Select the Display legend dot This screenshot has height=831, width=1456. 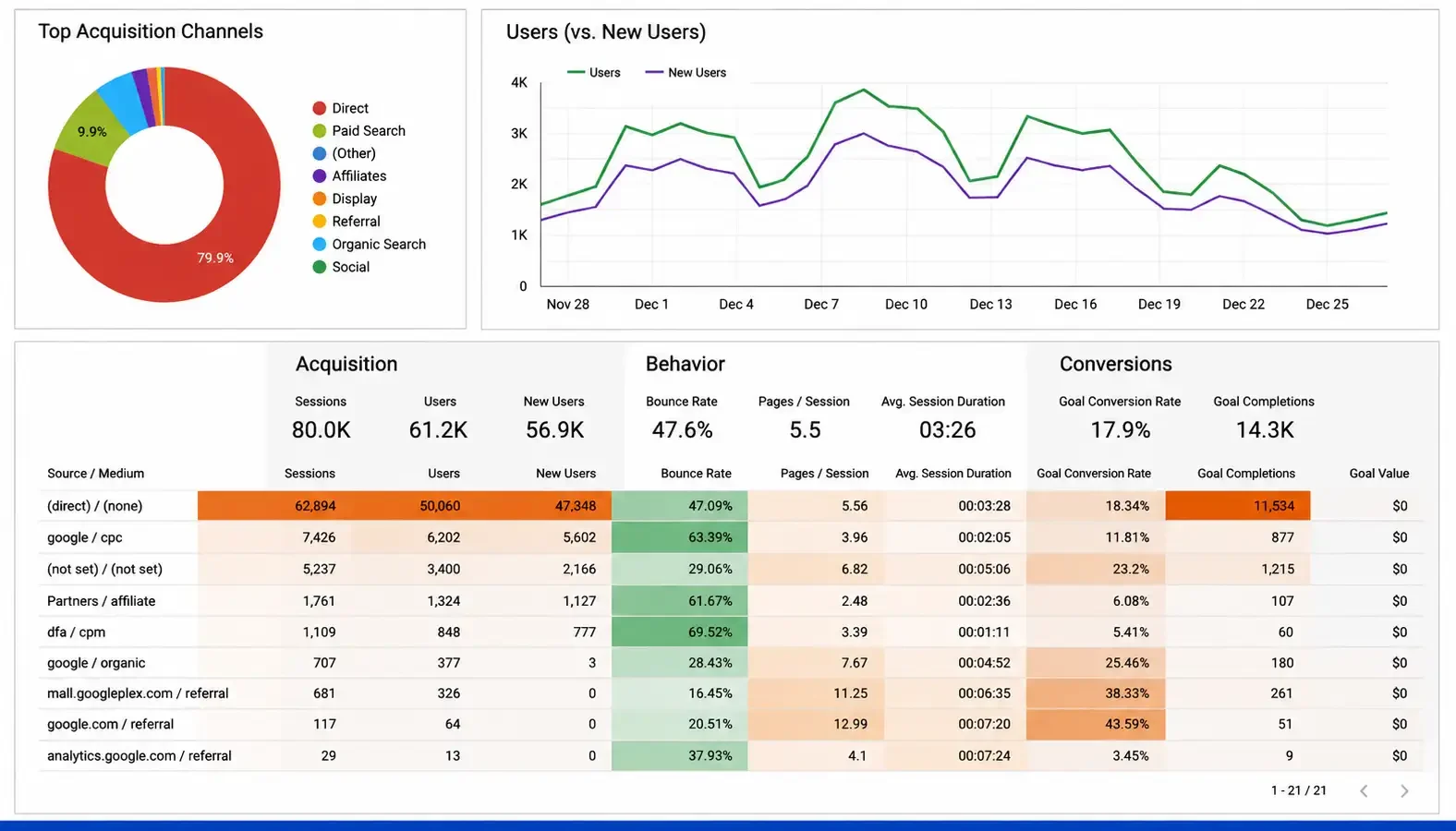coord(320,199)
